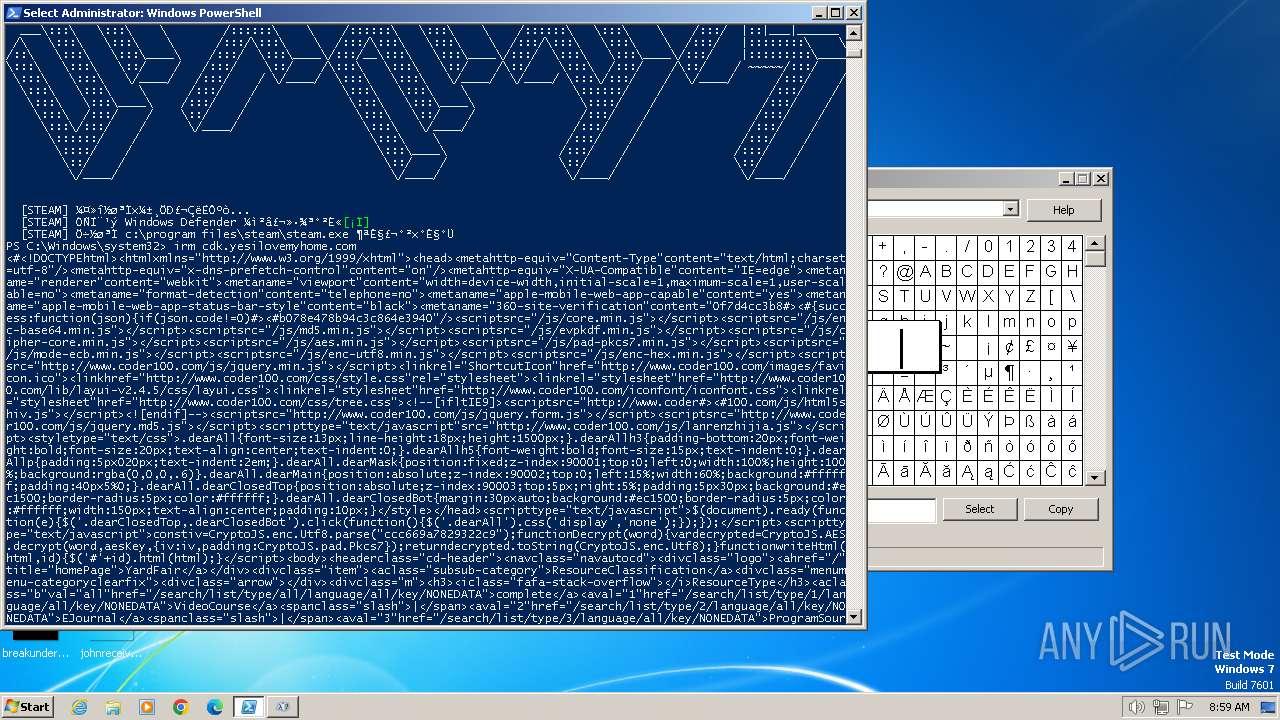This screenshot has height=720, width=1280.
Task: Click scroll-down arrow of Character Map grid
Action: (1095, 478)
